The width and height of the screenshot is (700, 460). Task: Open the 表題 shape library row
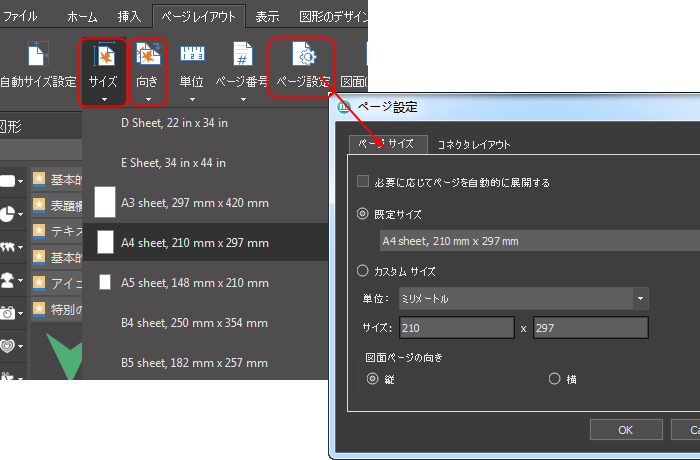[x=57, y=205]
